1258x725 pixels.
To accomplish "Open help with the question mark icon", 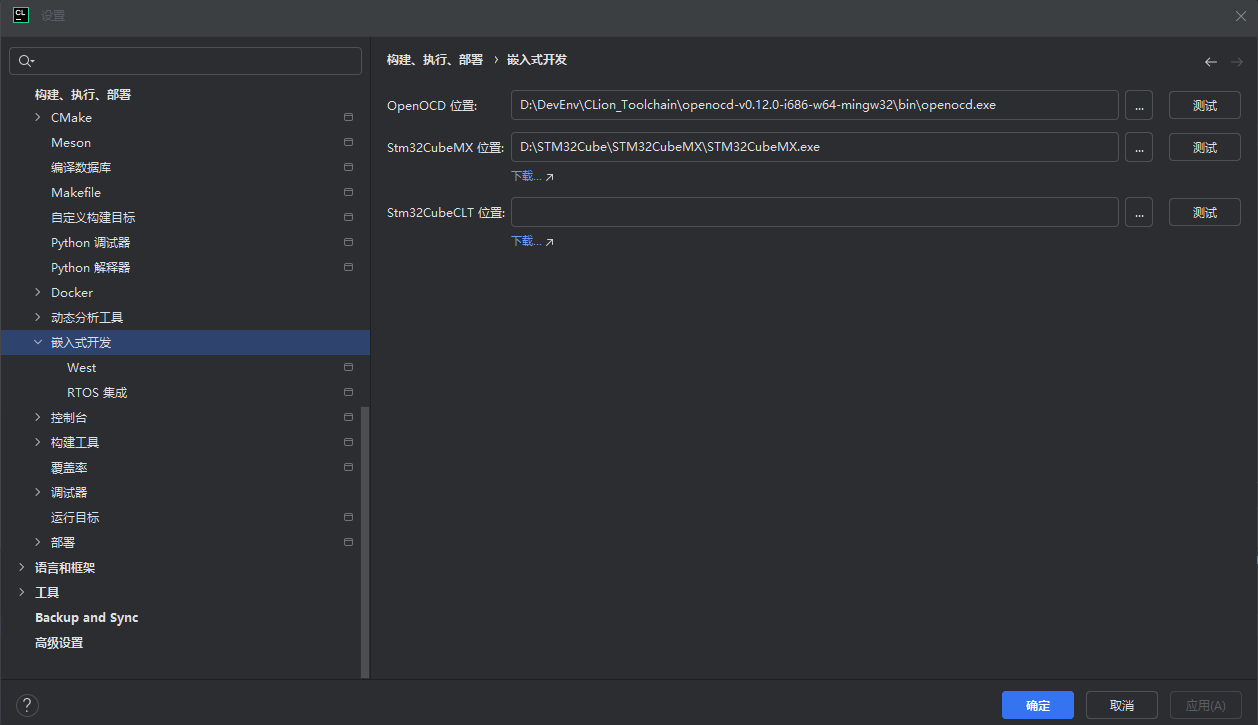I will point(27,705).
